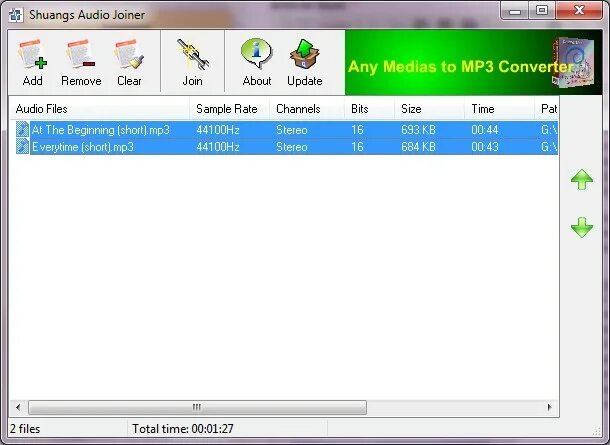
Task: Clear the audio file list
Action: pos(129,62)
